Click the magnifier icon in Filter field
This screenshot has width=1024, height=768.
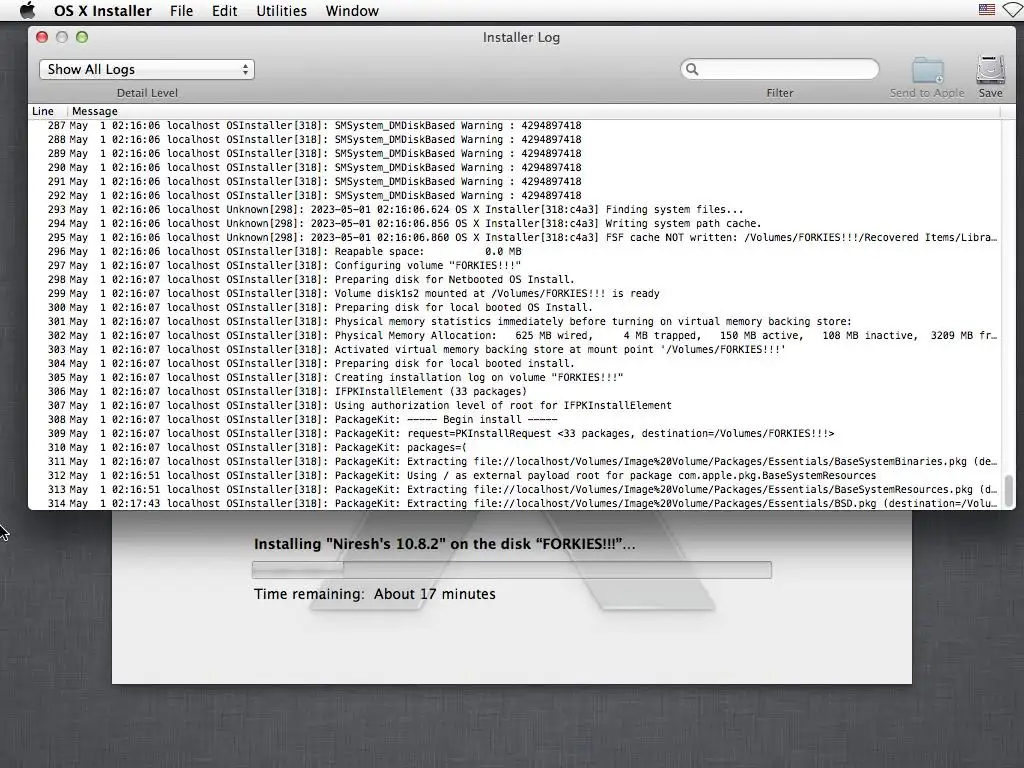click(692, 69)
